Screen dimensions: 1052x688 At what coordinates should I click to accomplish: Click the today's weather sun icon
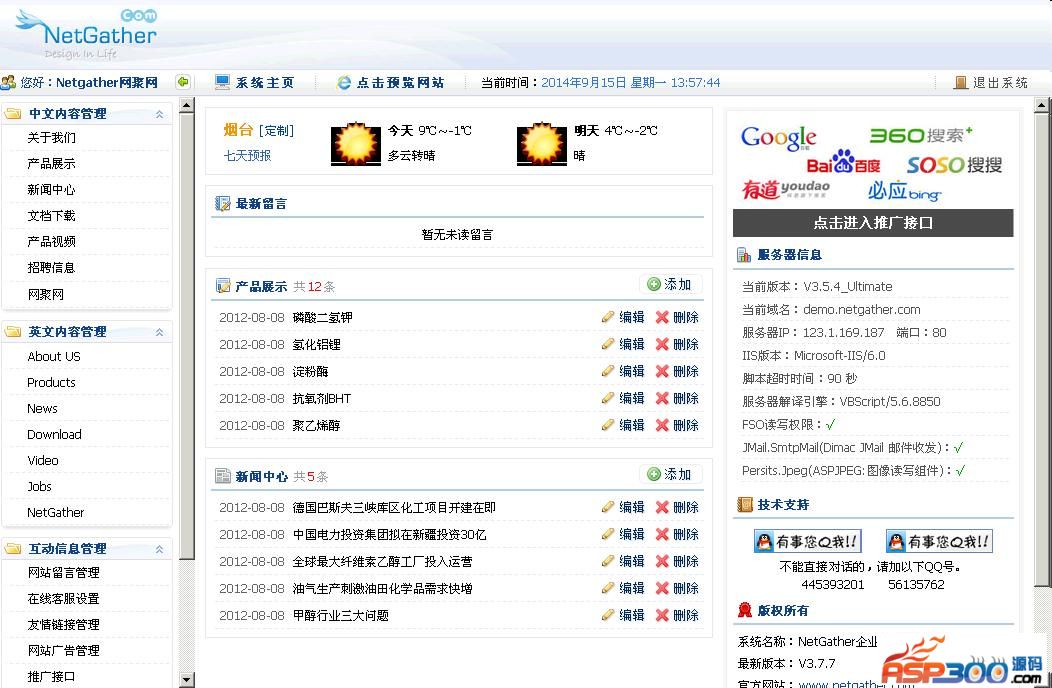tap(356, 144)
